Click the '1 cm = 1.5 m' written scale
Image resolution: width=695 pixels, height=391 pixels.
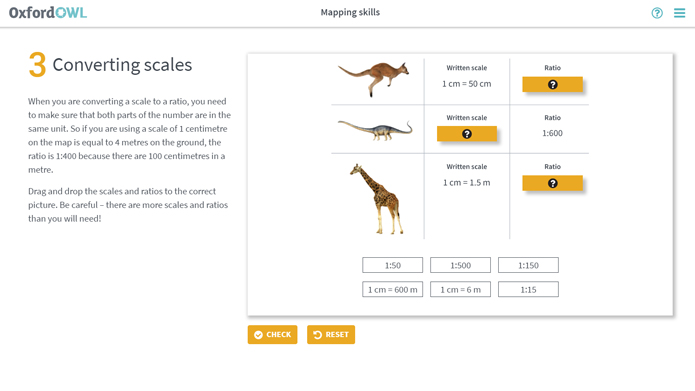466,183
